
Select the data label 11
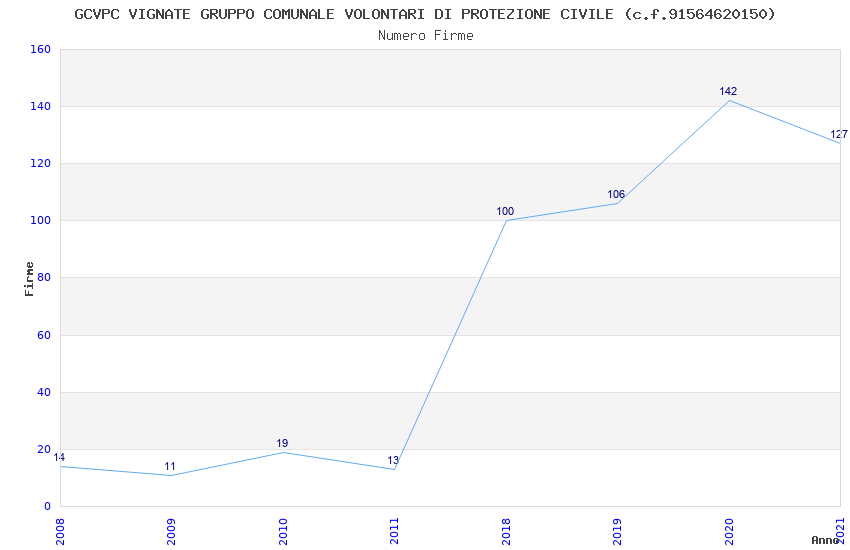pos(170,467)
